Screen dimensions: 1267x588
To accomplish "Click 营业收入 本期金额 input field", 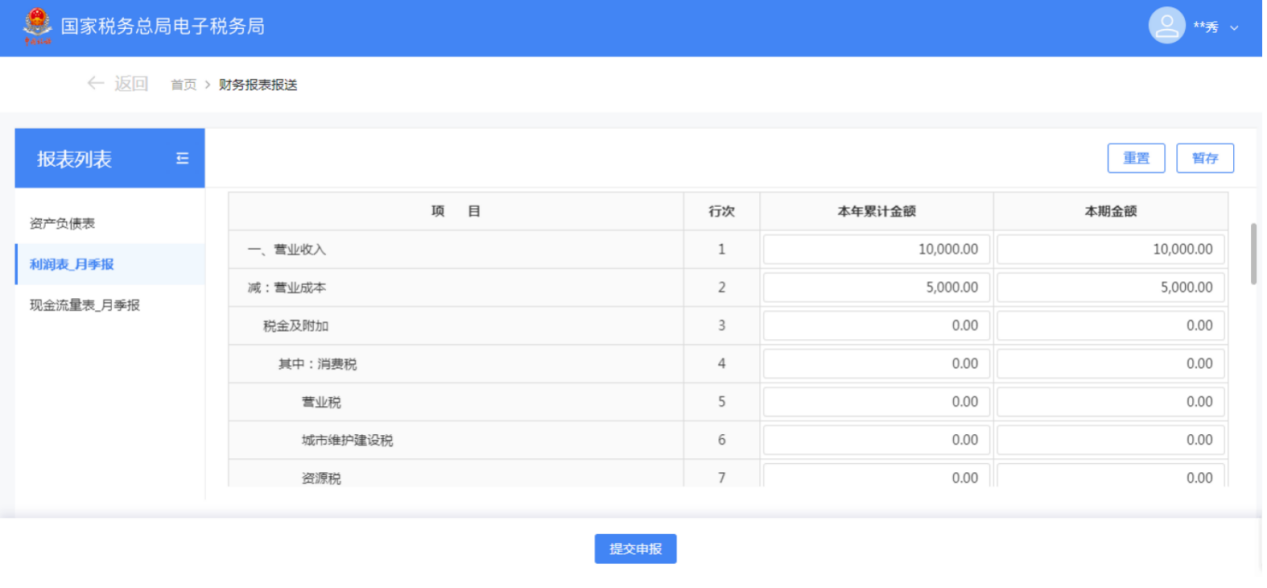I will 1111,249.
